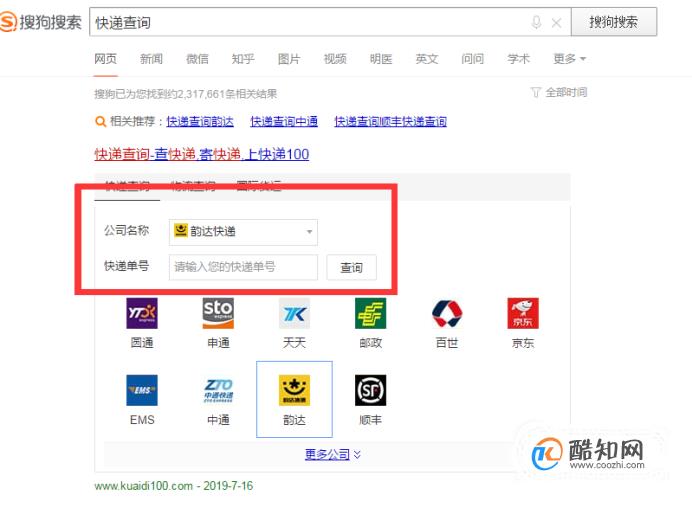Switch to the 学术 tab

[x=519, y=59]
